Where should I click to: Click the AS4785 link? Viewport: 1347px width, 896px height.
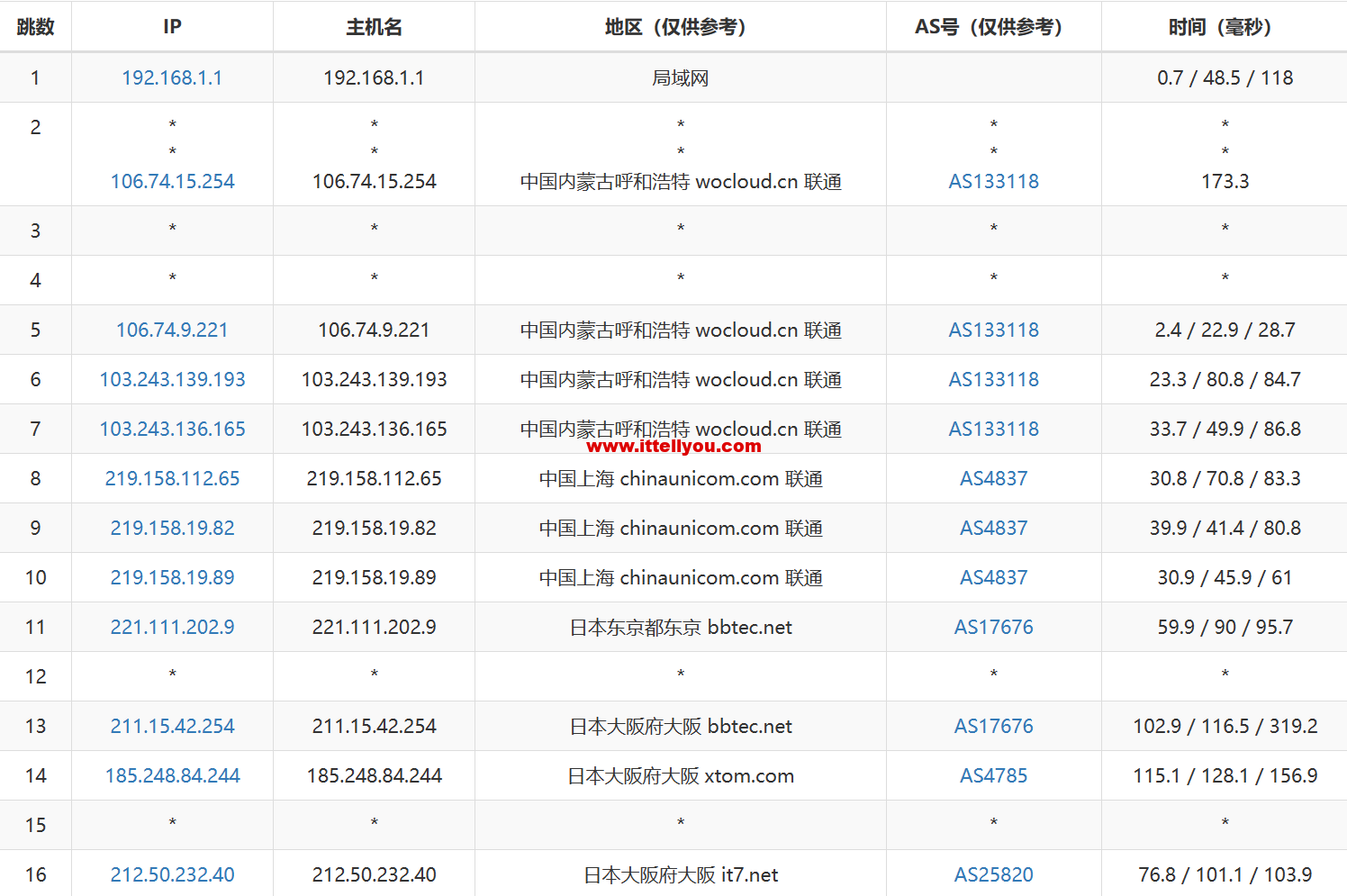coord(993,776)
